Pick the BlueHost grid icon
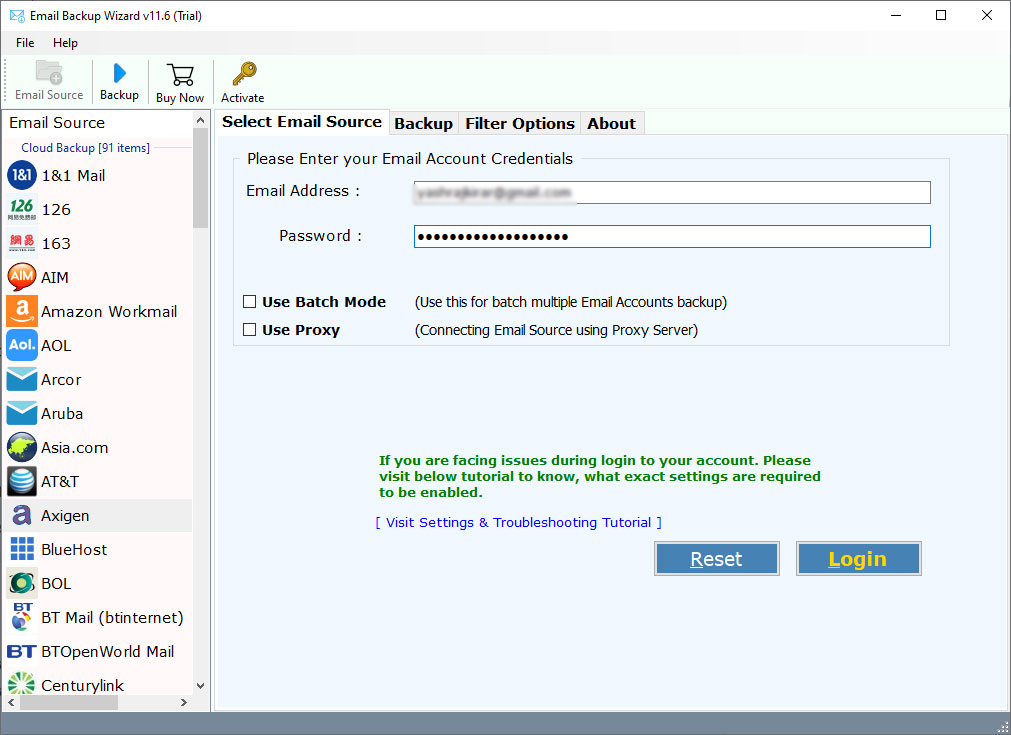The image size is (1011, 735). click(x=22, y=549)
